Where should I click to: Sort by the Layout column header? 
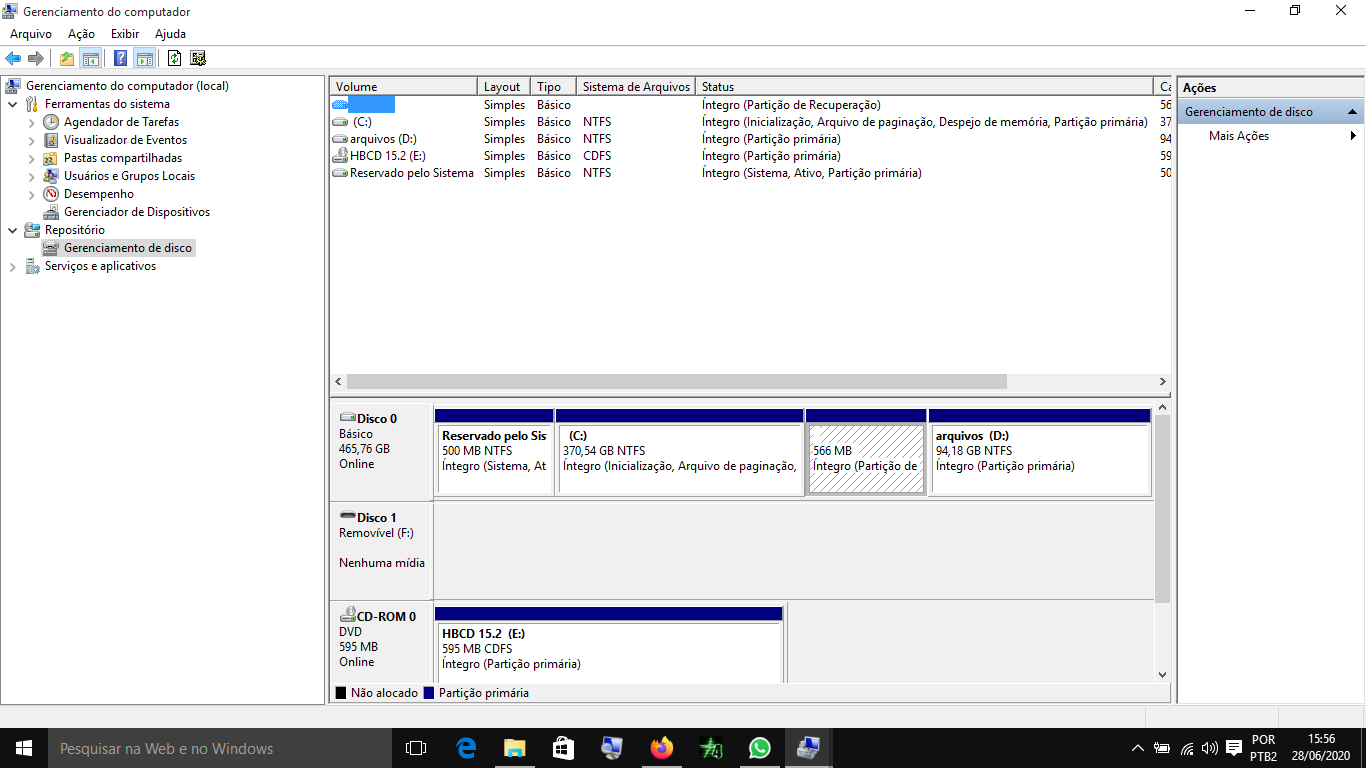tap(504, 87)
